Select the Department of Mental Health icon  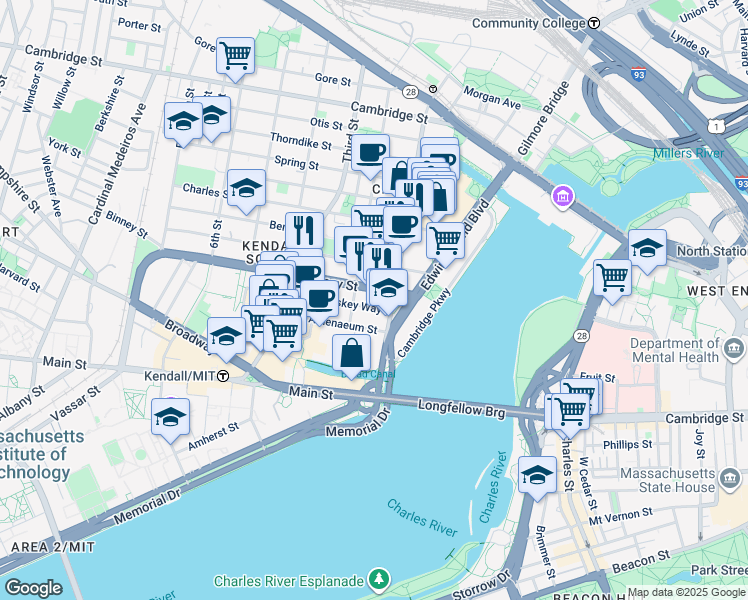[x=734, y=349]
